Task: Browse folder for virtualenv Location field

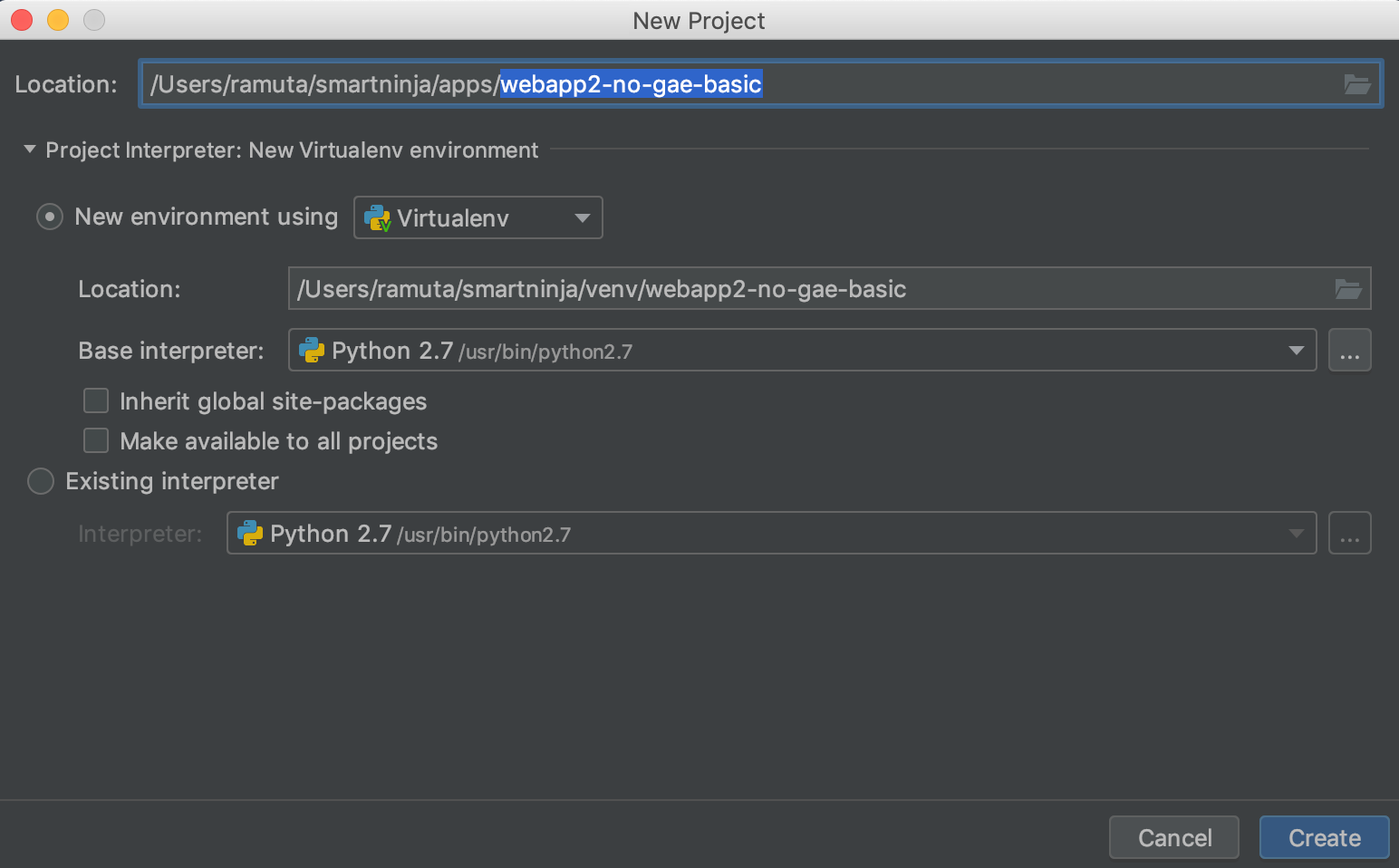Action: (1348, 289)
